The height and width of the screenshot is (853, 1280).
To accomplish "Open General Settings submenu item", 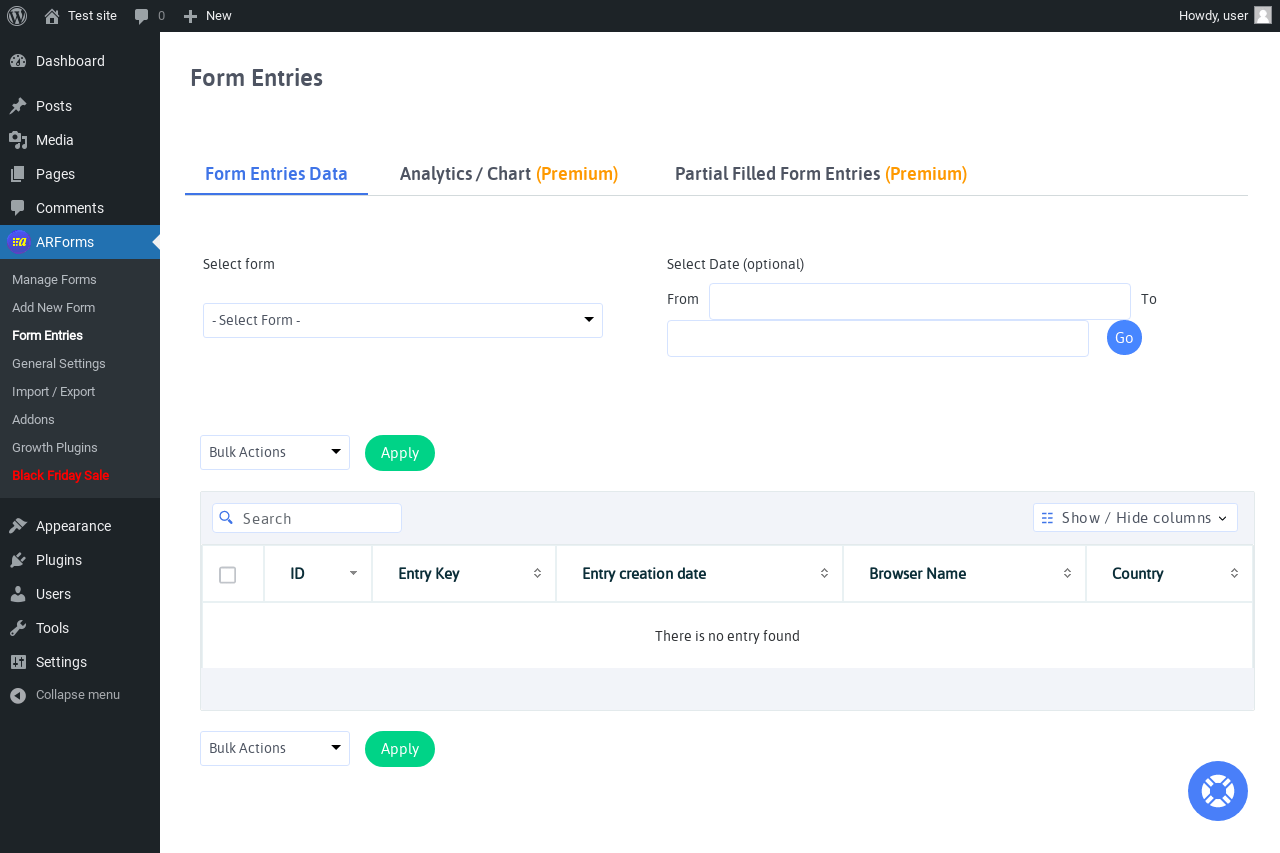I will (58, 364).
